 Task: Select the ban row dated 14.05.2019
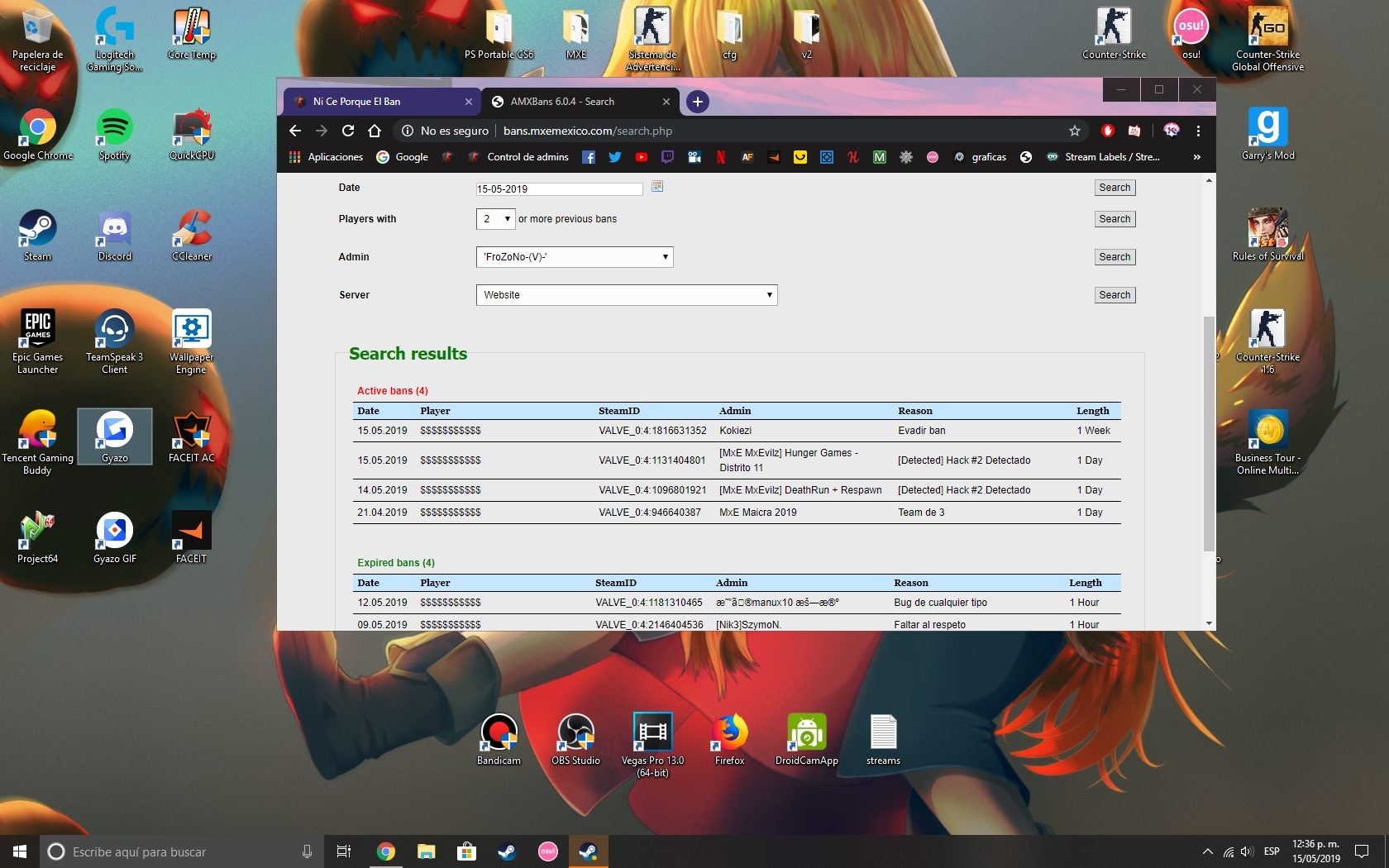(737, 490)
